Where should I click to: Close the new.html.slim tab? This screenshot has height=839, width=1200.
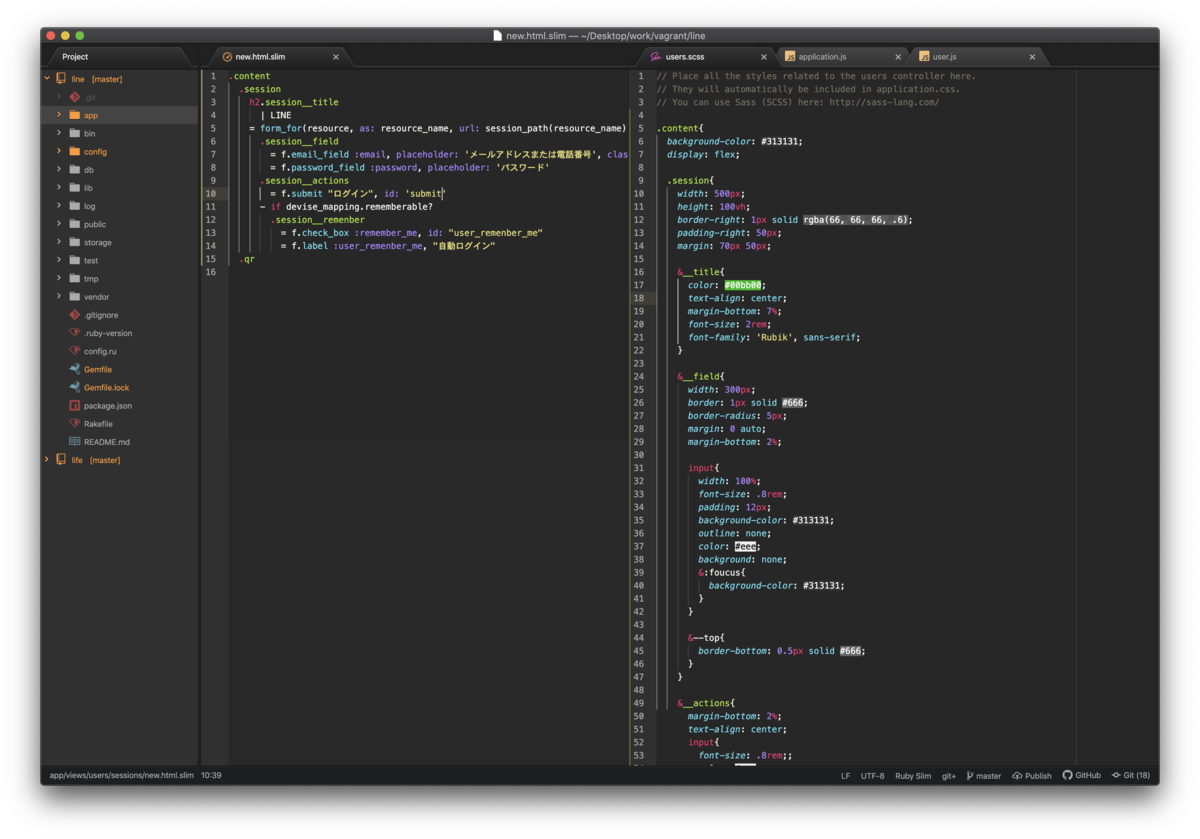tap(336, 57)
